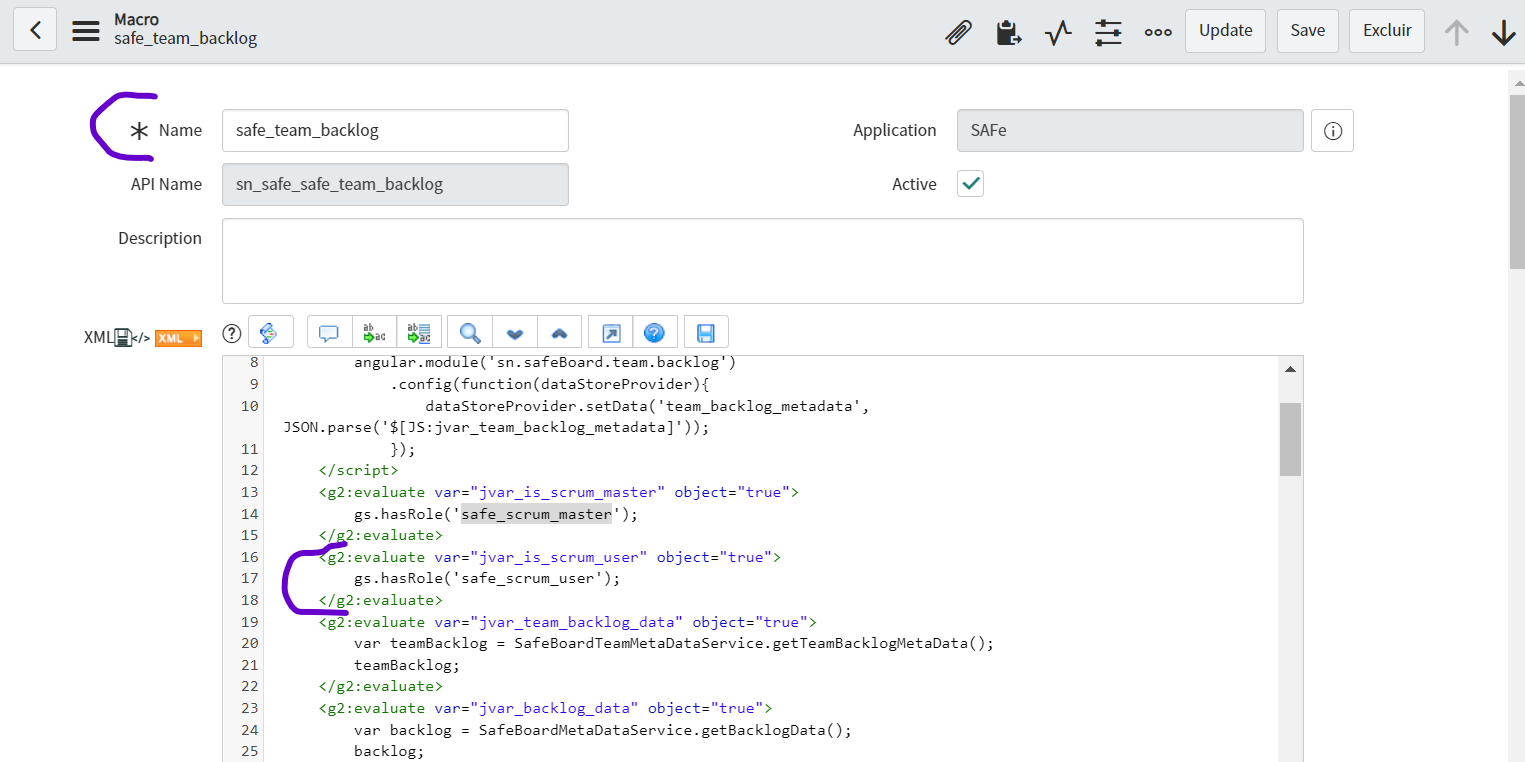Click the Replace icon in editor toolbar
This screenshot has height=762, width=1525.
[x=374, y=332]
